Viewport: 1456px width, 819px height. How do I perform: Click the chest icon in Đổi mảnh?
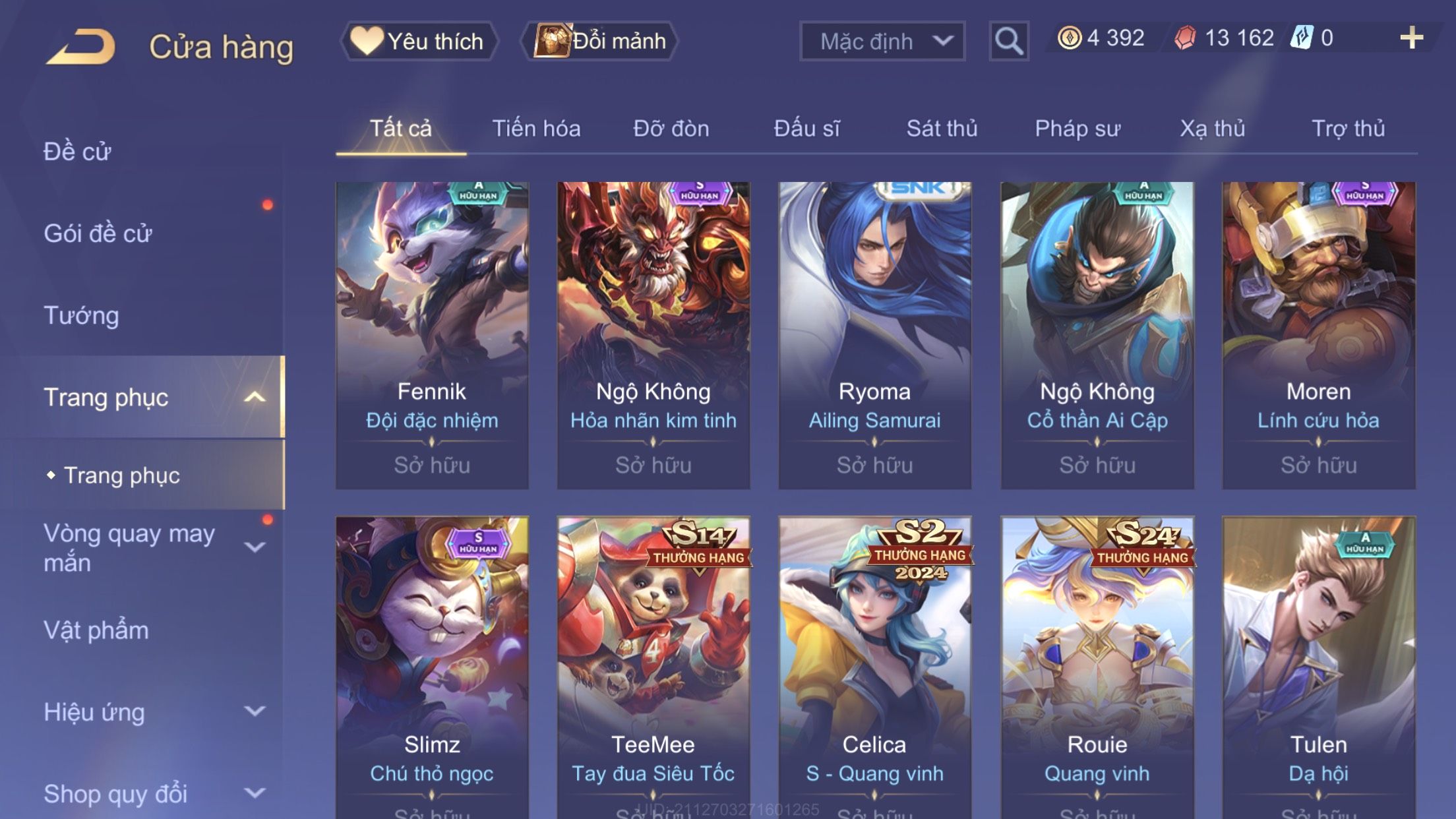click(552, 41)
